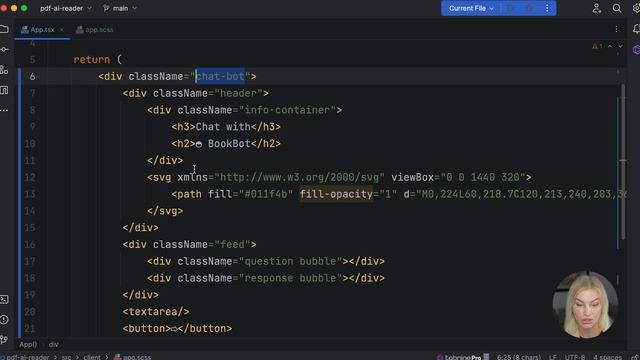Open the Bookmarks tool window icon
Image resolution: width=640 pixels, height=360 pixels.
click(x=4, y=90)
